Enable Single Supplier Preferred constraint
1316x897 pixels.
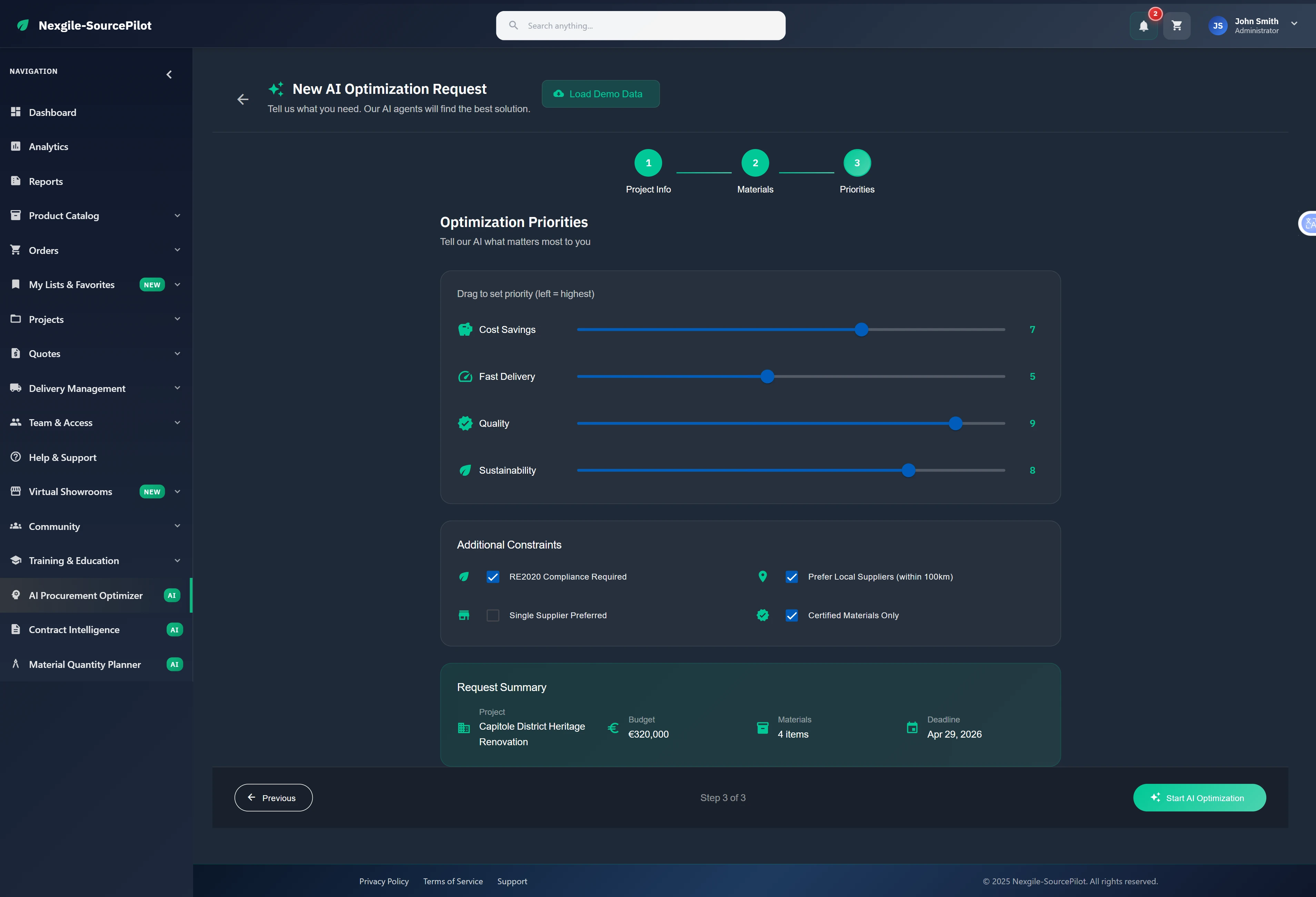click(x=493, y=615)
